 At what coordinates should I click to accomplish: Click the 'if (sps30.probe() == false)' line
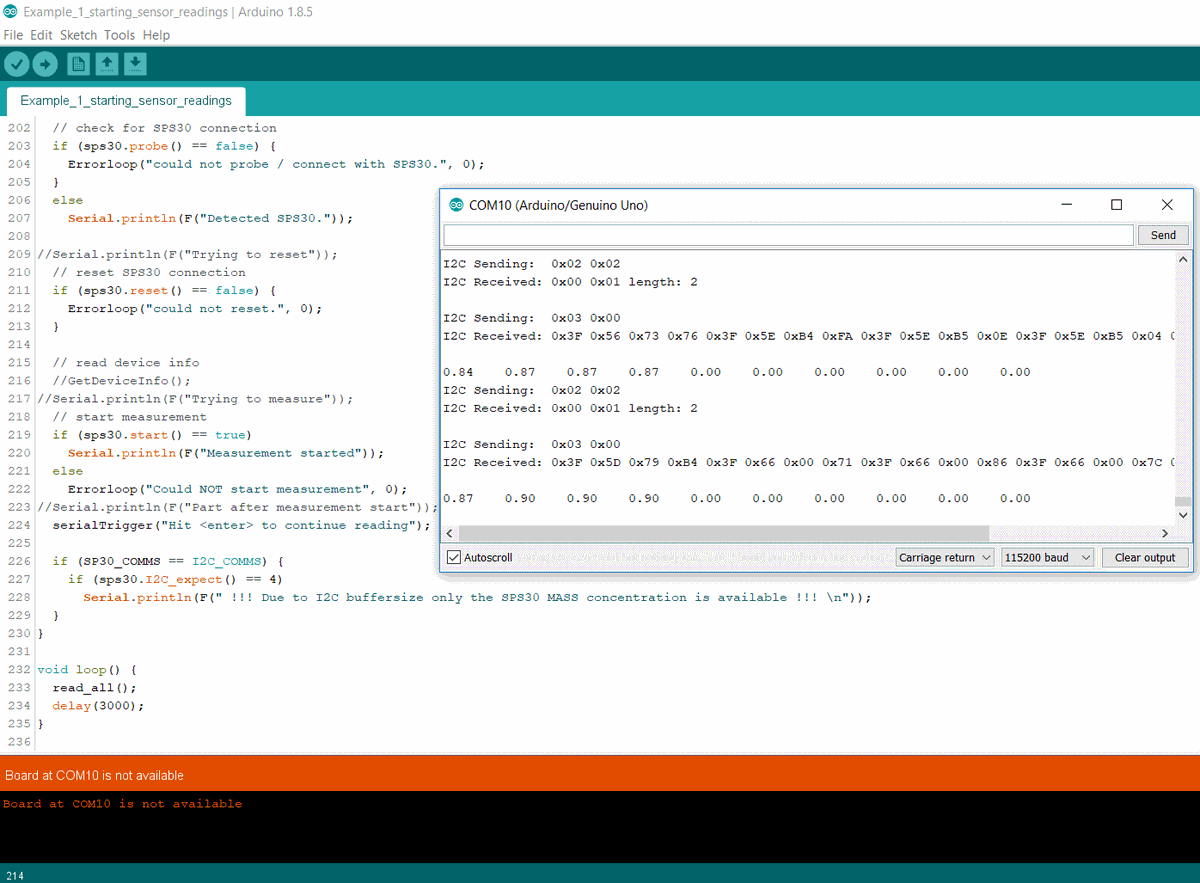point(164,146)
